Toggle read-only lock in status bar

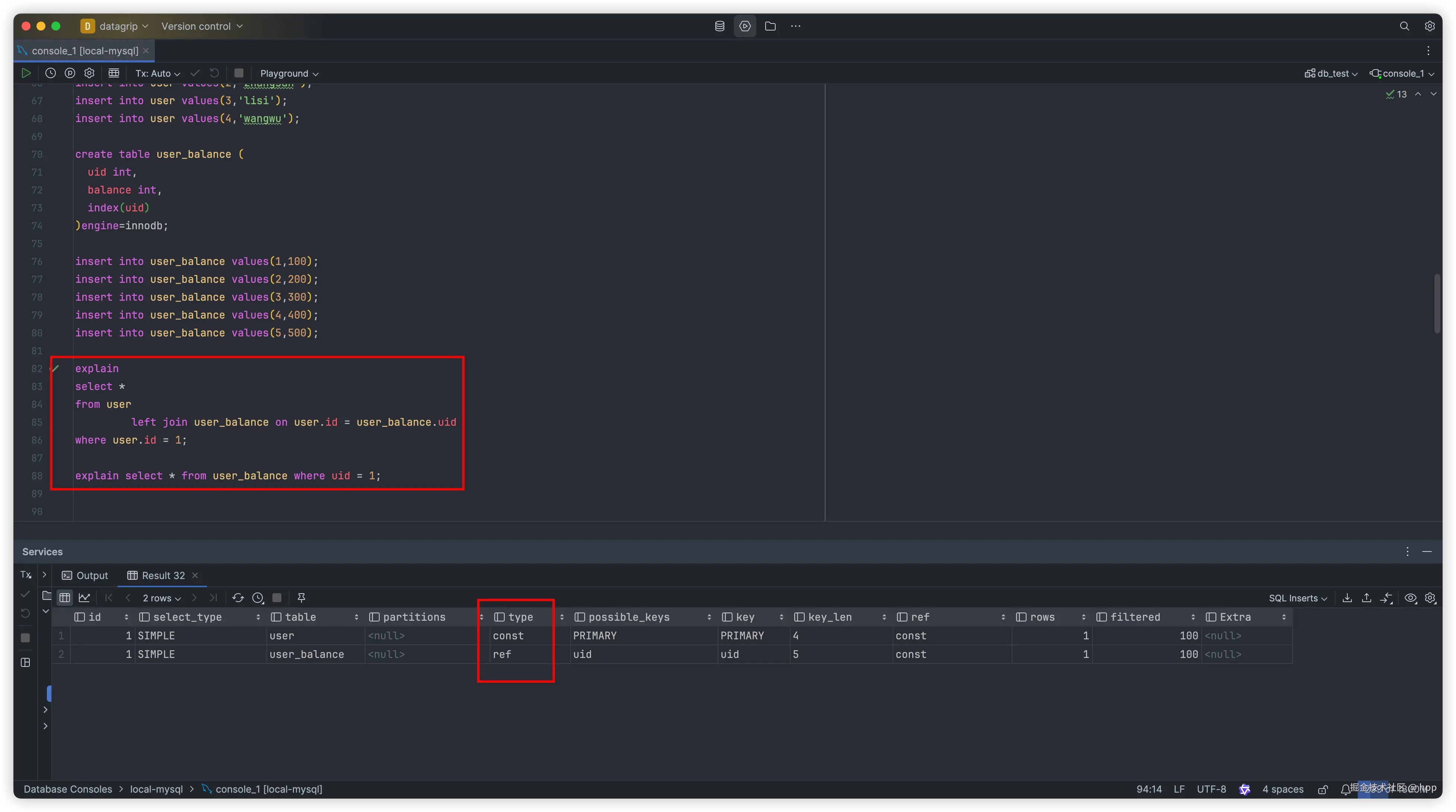[1323, 789]
